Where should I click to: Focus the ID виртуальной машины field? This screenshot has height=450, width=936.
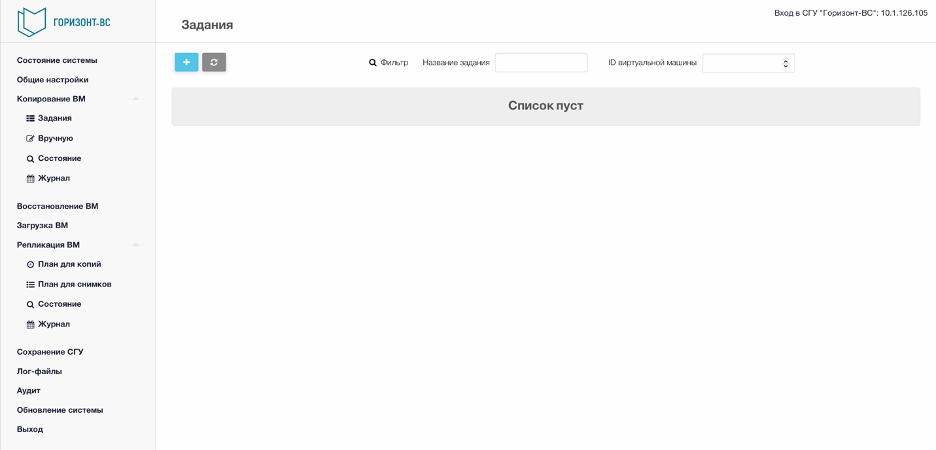pos(748,63)
